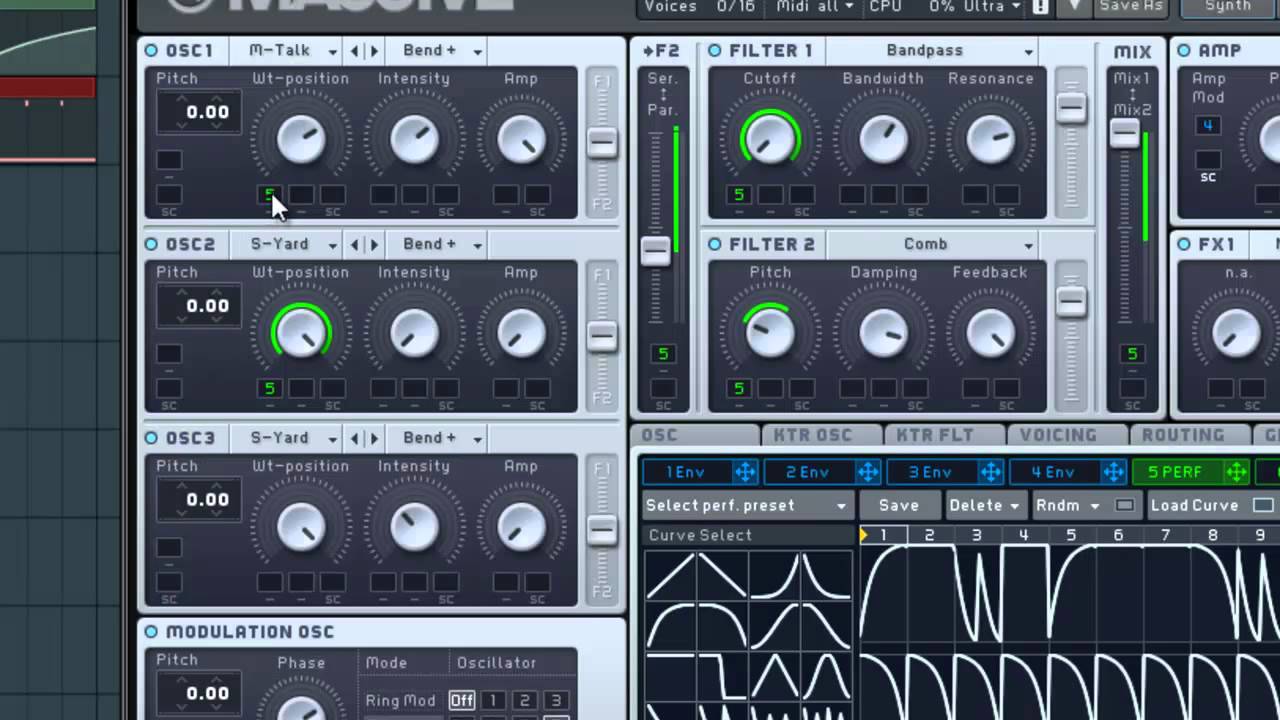This screenshot has width=1280, height=720.
Task: Select previous OSC3 wavetable arrow
Action: coord(355,438)
